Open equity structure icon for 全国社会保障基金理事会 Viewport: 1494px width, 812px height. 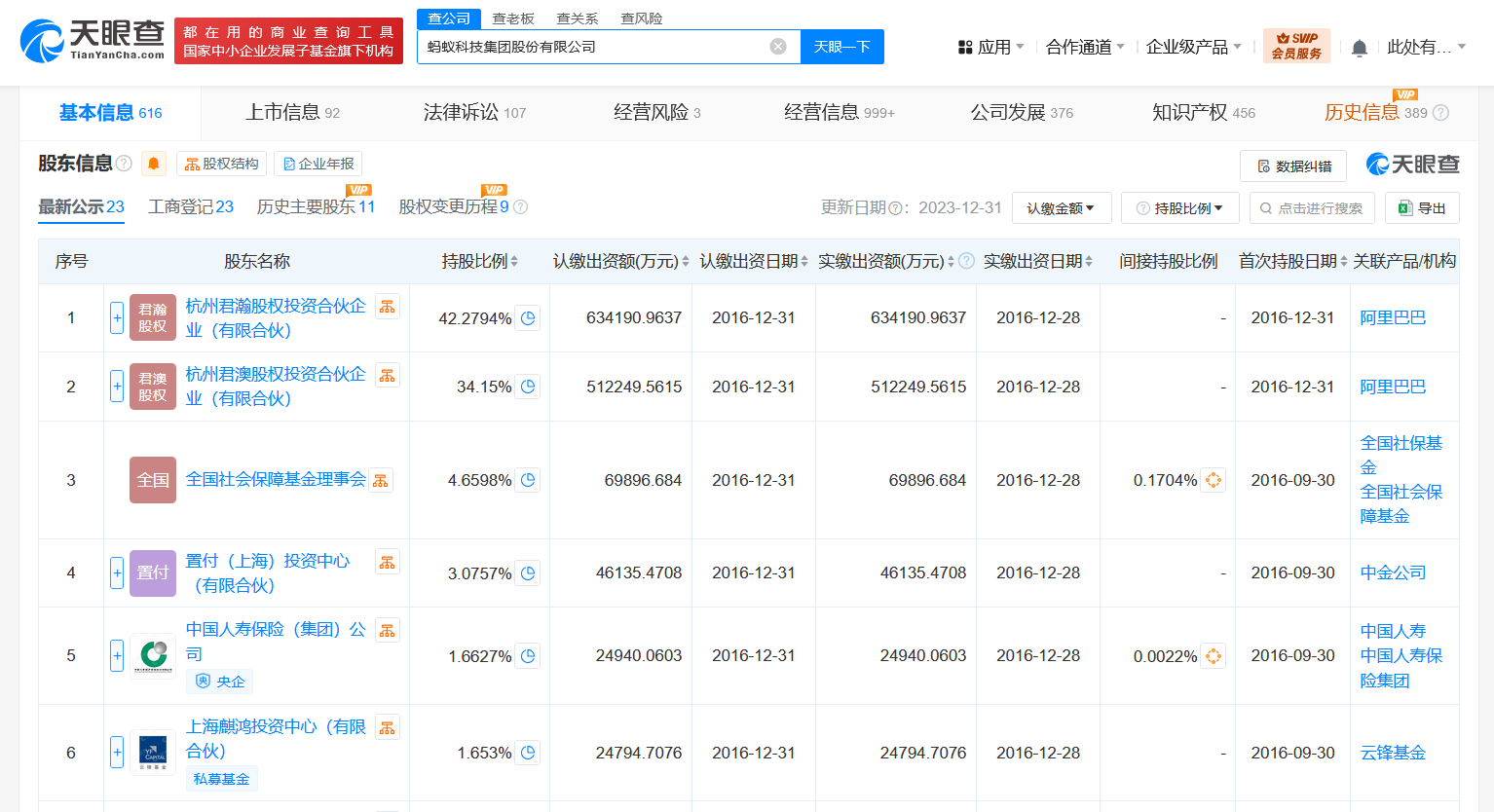381,480
